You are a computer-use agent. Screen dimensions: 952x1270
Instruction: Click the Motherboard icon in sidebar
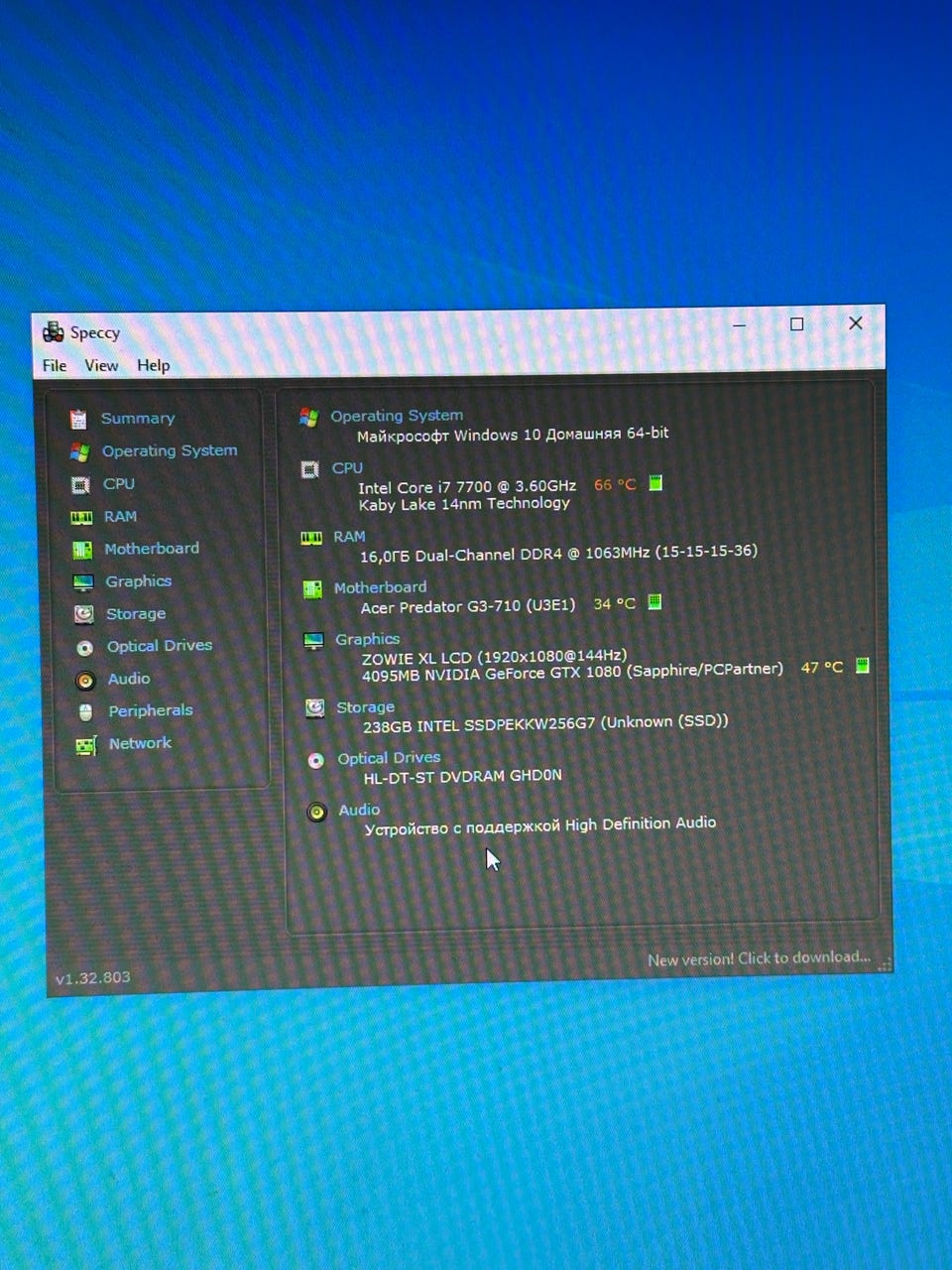tap(82, 550)
